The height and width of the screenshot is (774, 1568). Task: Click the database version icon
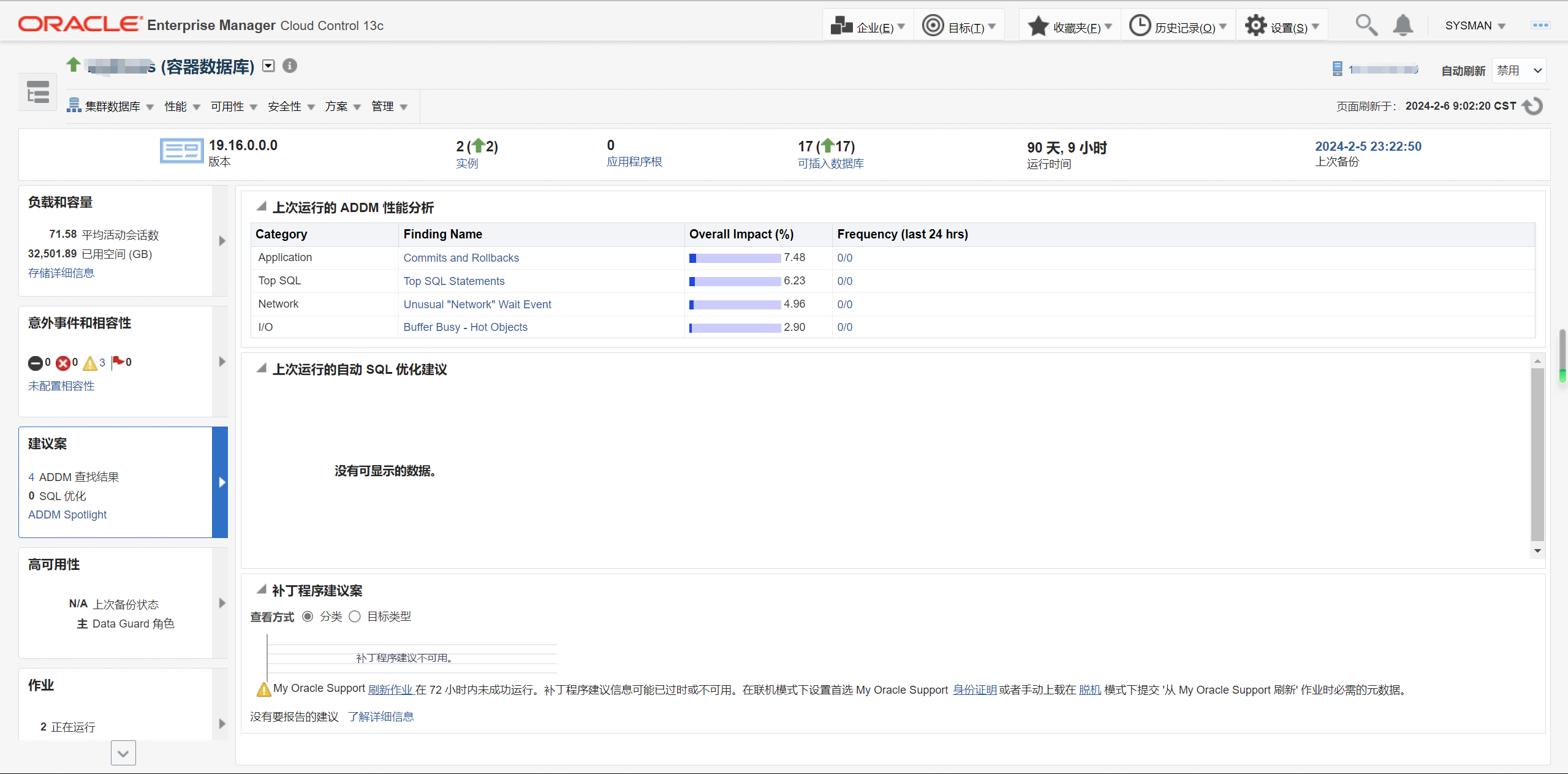(x=181, y=151)
